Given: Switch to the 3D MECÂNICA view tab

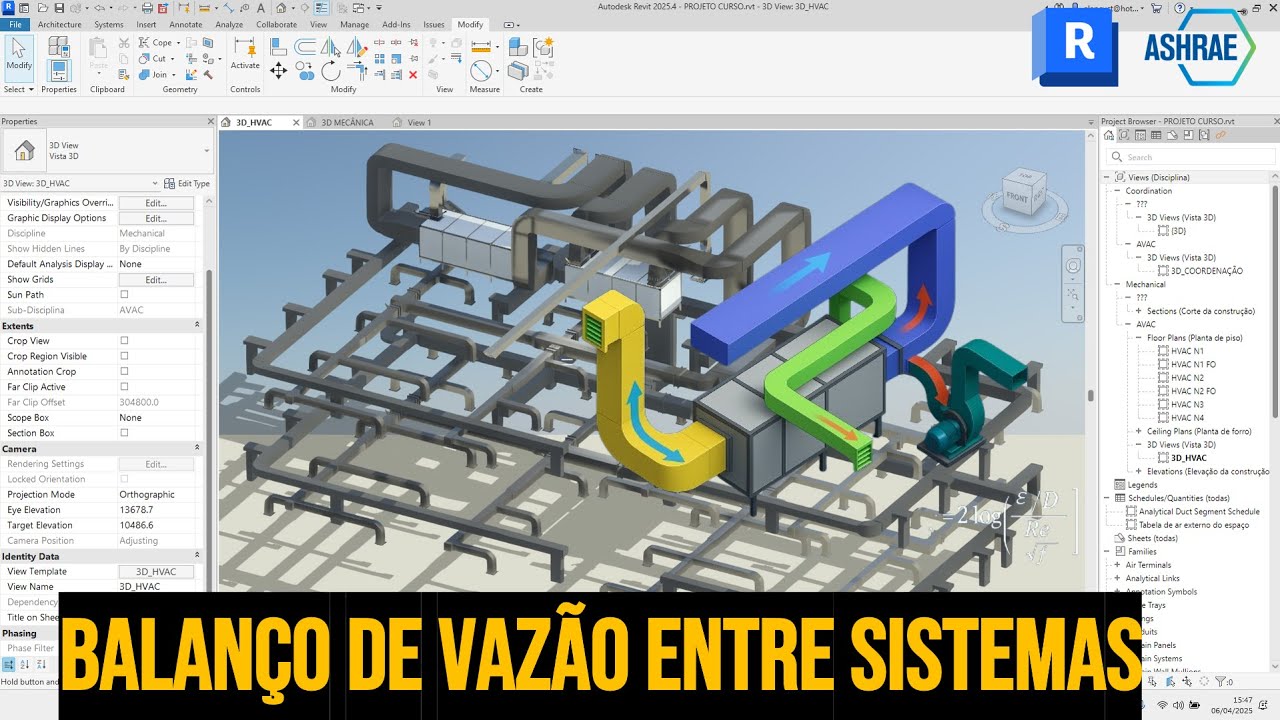Looking at the screenshot, I should click(346, 123).
